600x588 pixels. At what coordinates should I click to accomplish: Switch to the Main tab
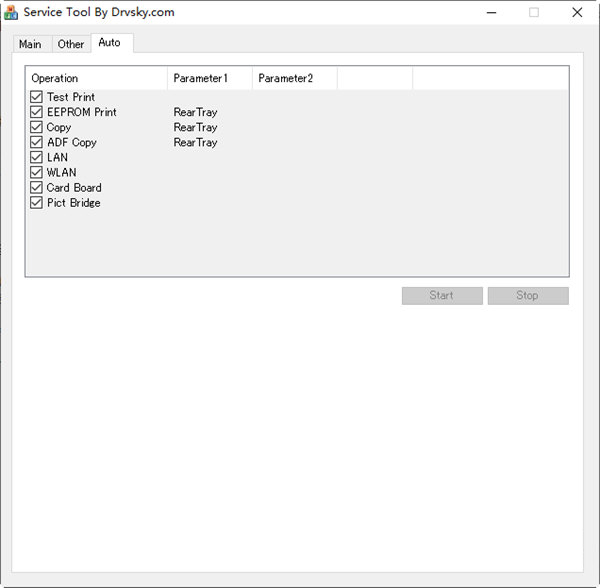pyautogui.click(x=30, y=44)
